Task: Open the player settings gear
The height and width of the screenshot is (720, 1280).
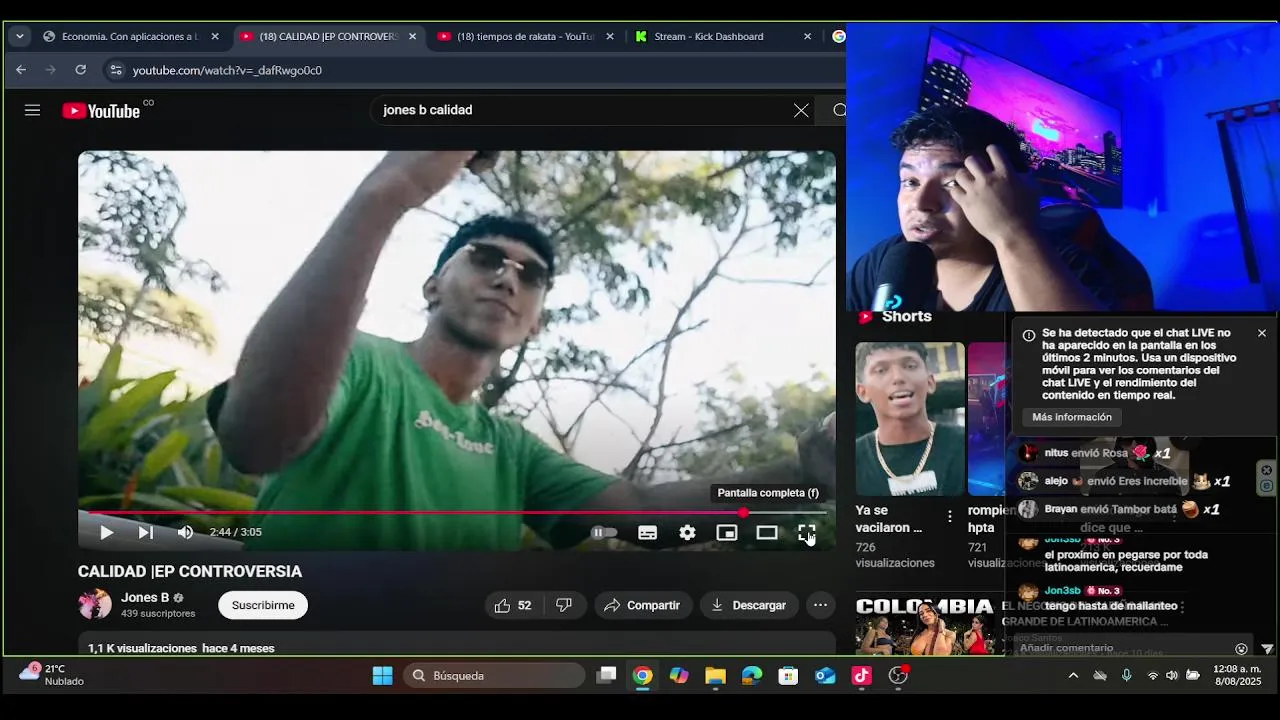Action: pos(687,533)
